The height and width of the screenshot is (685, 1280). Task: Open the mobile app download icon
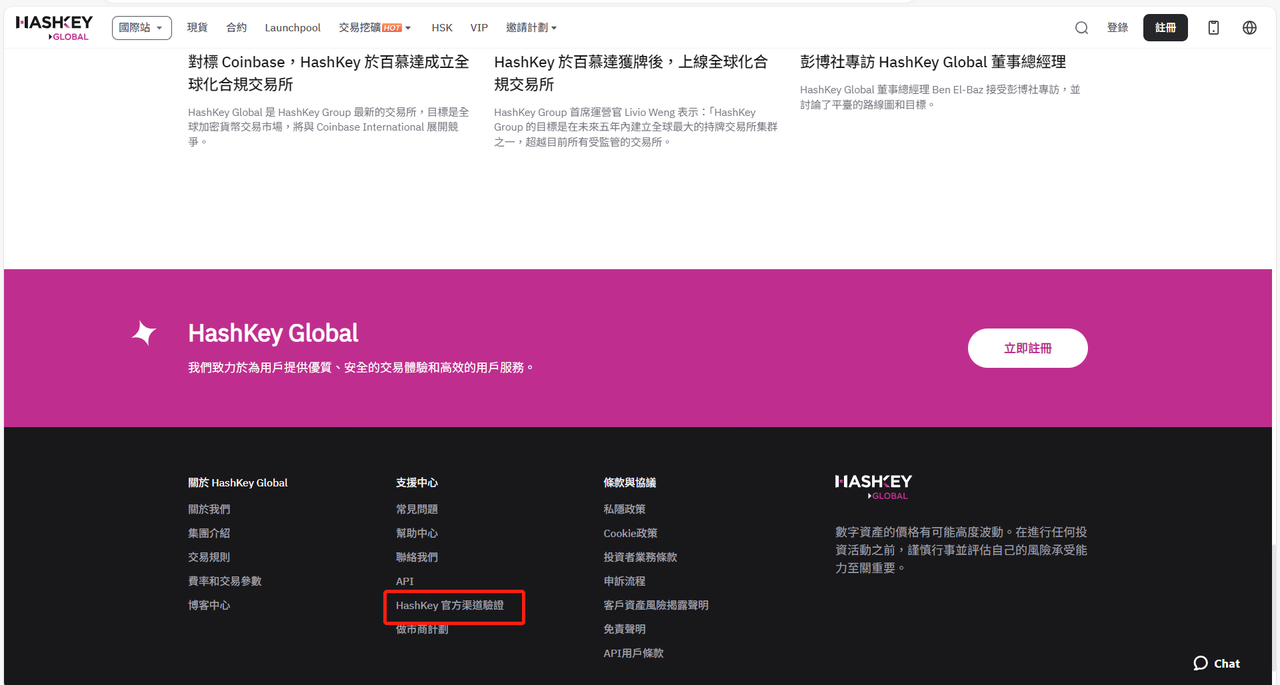(1213, 28)
